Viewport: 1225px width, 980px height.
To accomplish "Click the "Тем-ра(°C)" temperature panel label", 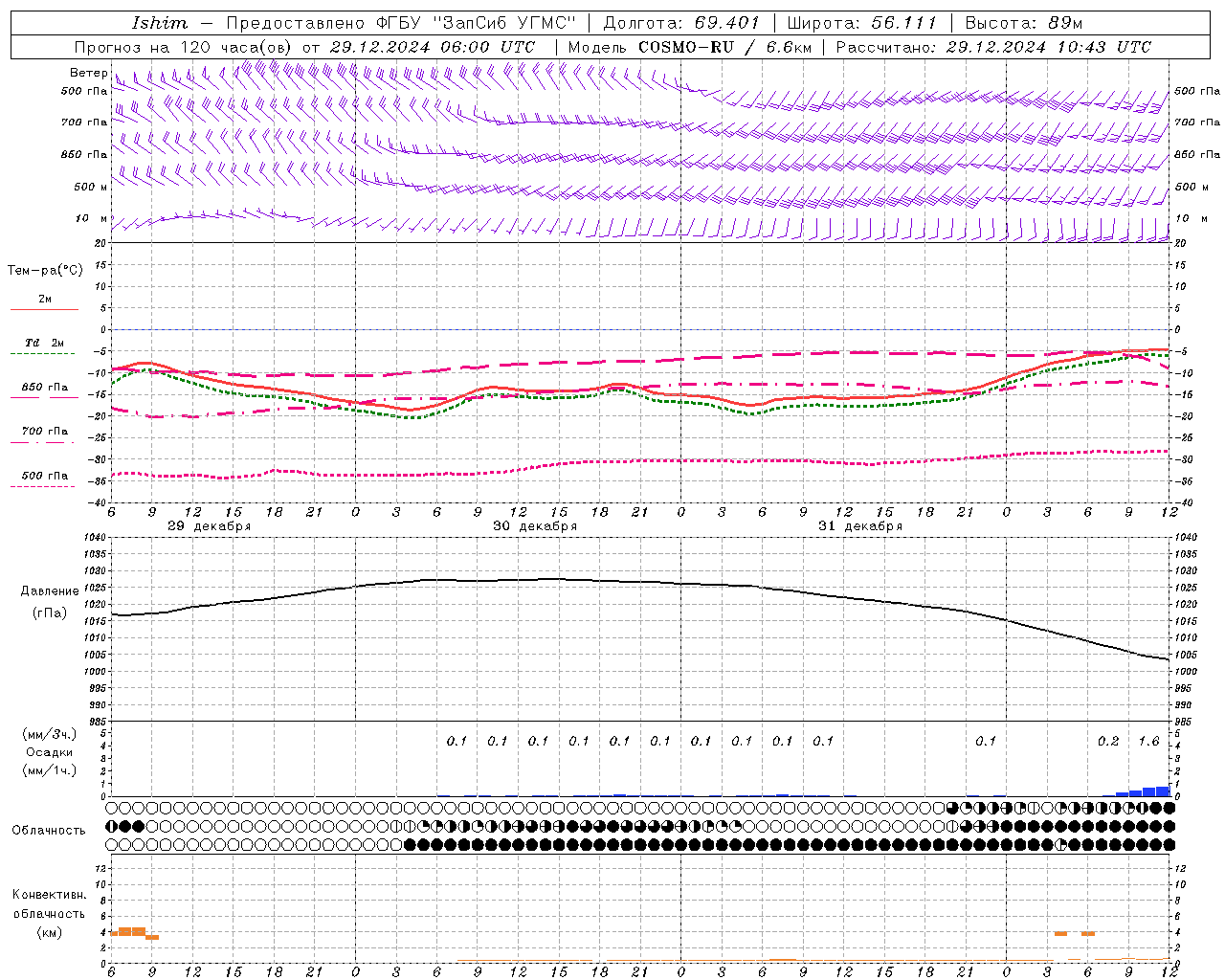I will coord(45,270).
